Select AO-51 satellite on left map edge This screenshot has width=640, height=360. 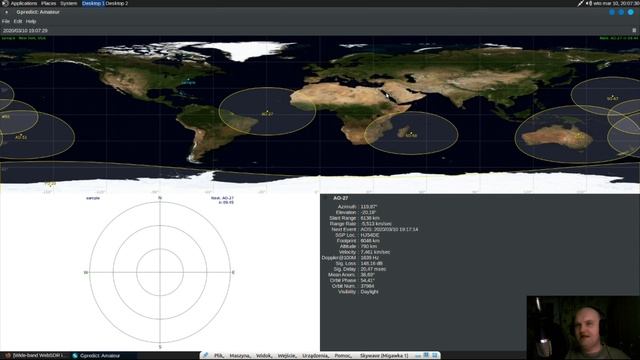pos(21,136)
